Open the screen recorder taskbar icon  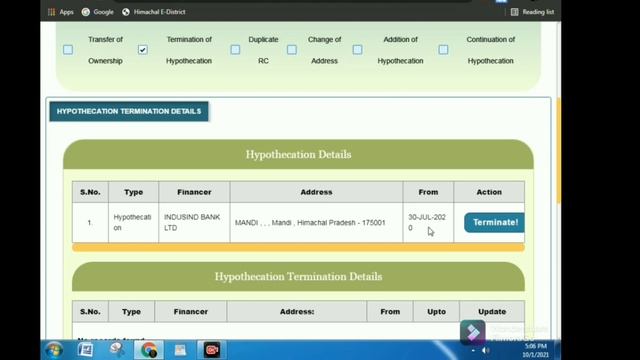pos(212,350)
